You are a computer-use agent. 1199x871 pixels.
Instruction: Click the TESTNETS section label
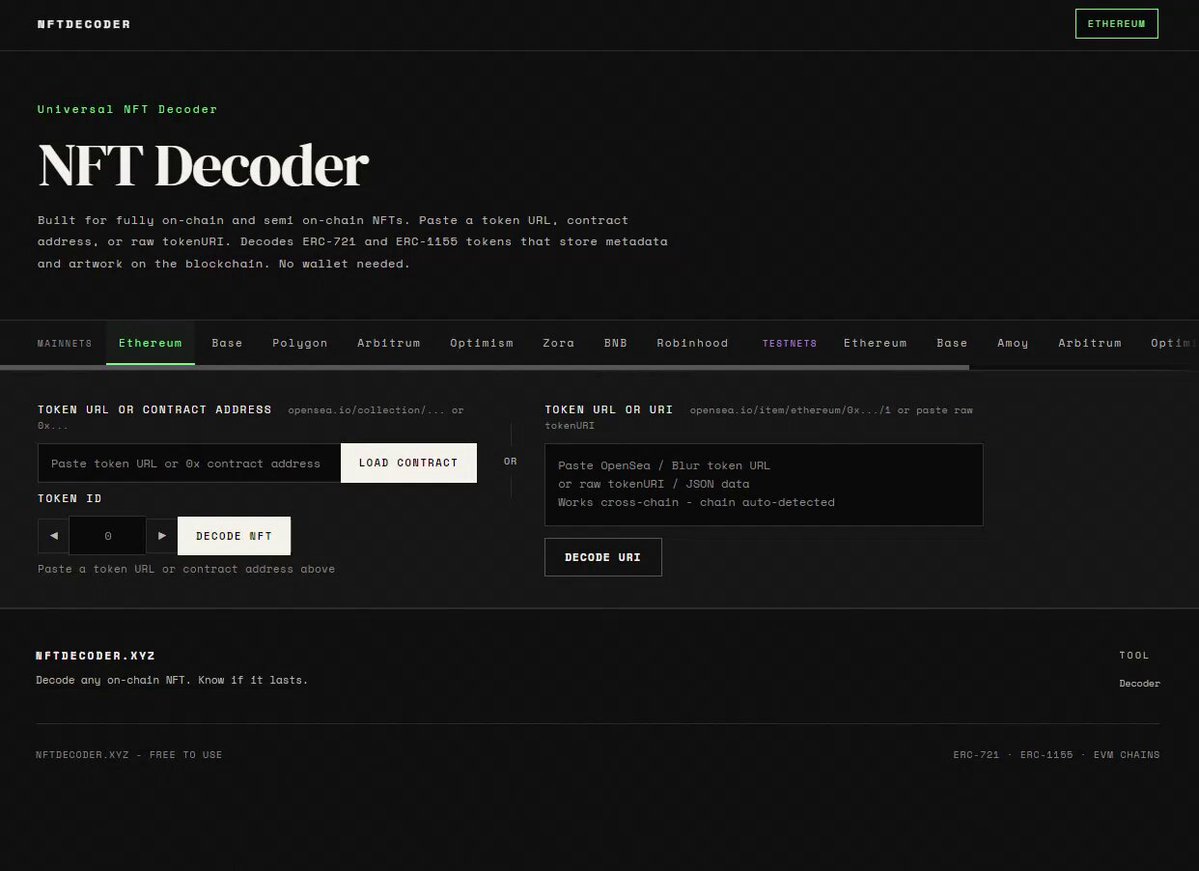[790, 343]
